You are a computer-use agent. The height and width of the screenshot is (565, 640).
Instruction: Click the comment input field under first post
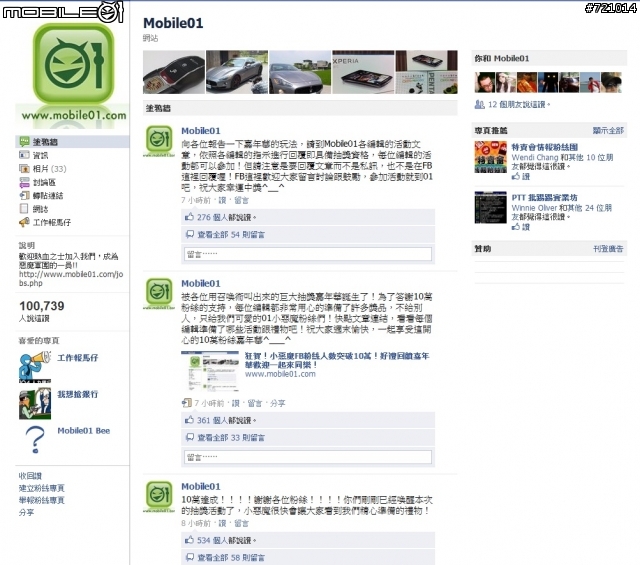click(308, 254)
